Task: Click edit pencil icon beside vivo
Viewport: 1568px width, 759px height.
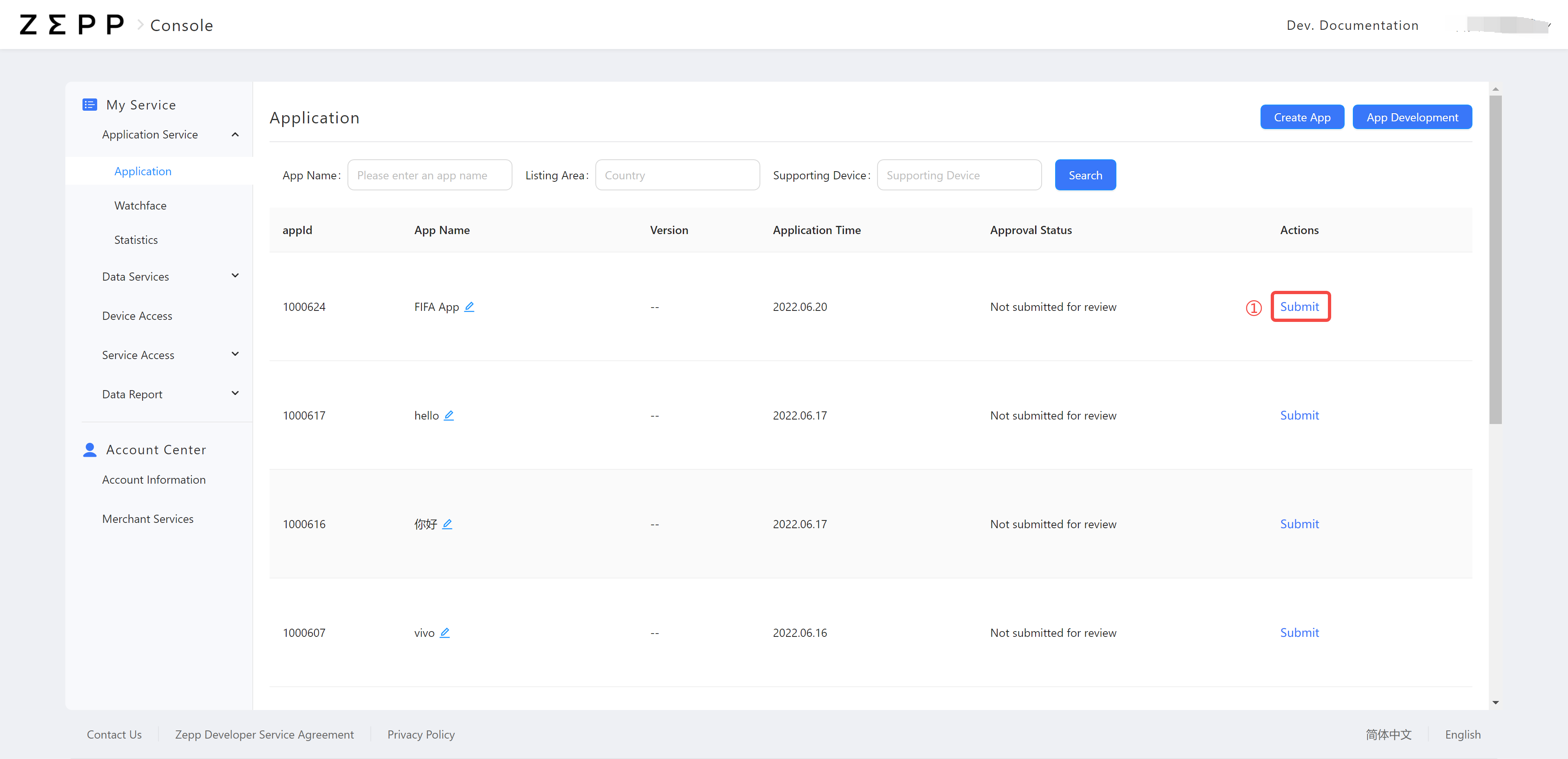Action: [x=445, y=632]
